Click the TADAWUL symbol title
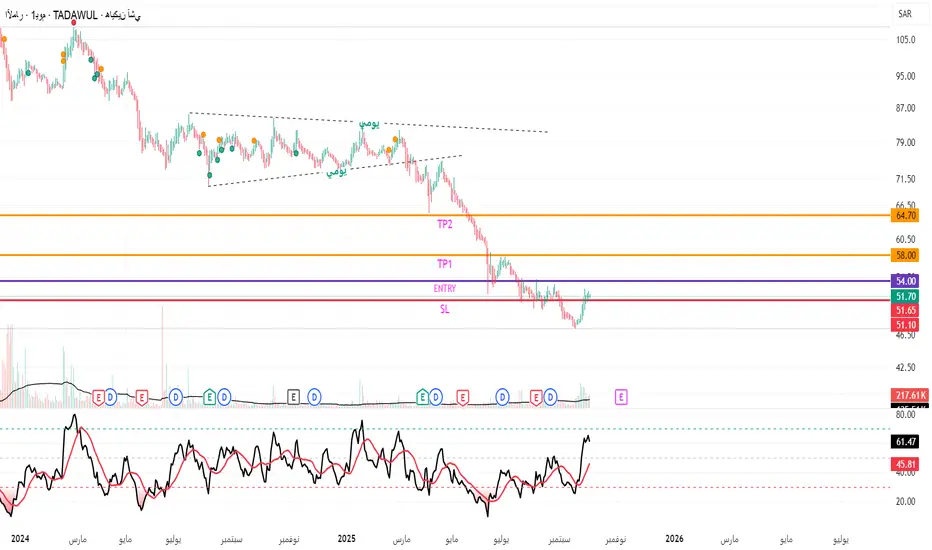 point(75,15)
